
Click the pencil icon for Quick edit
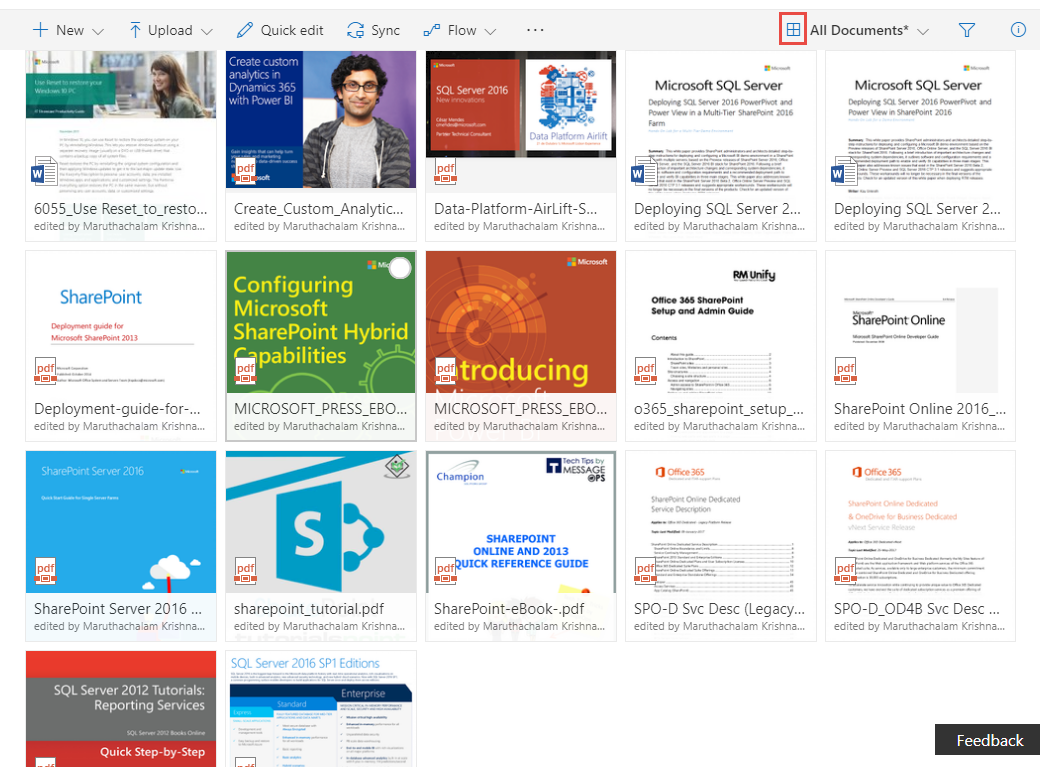(x=245, y=30)
